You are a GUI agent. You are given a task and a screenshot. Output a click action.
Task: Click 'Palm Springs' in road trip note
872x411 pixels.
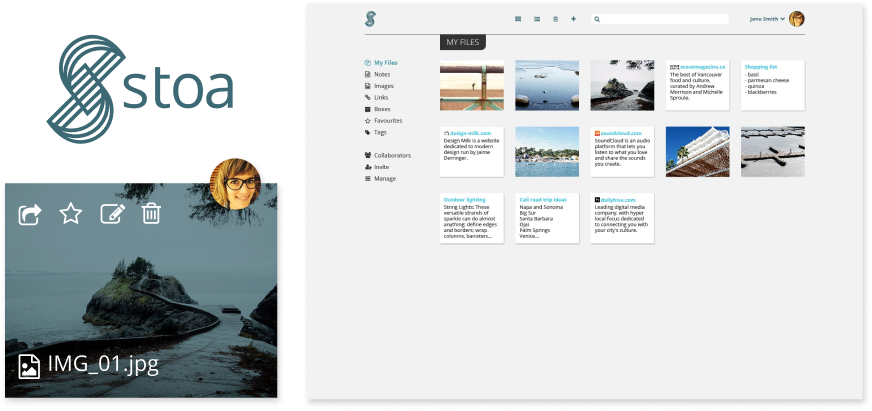[x=534, y=230]
